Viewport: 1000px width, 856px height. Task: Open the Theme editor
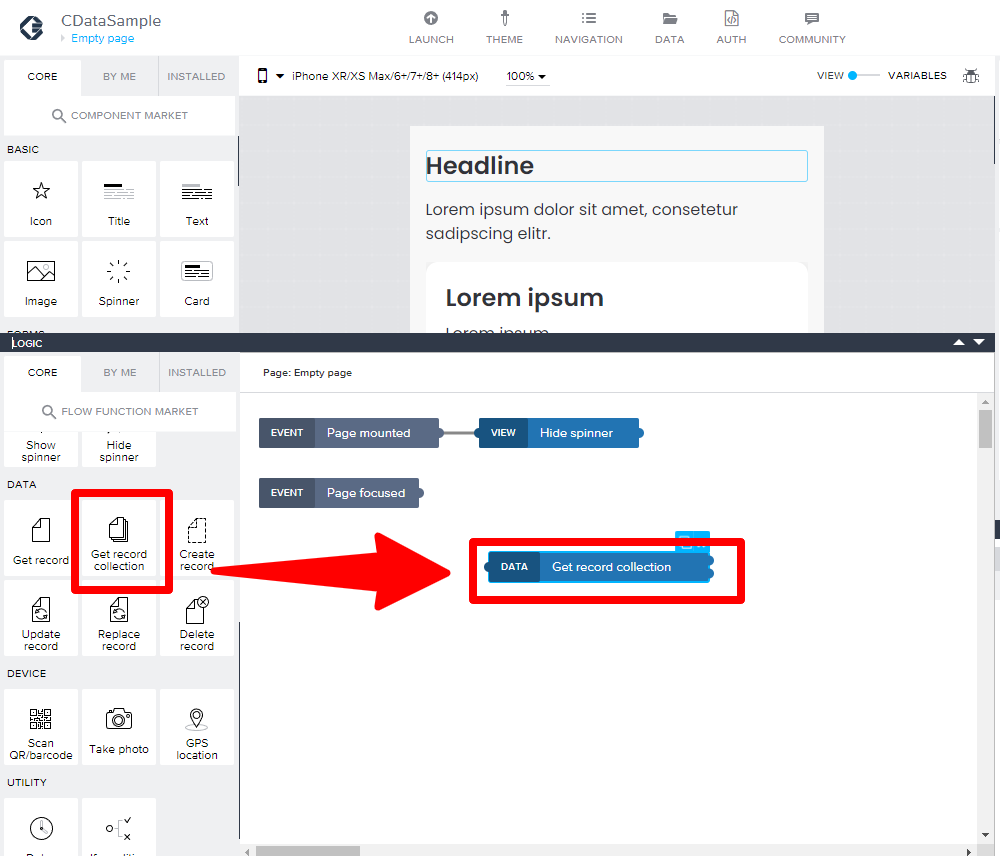pos(504,28)
